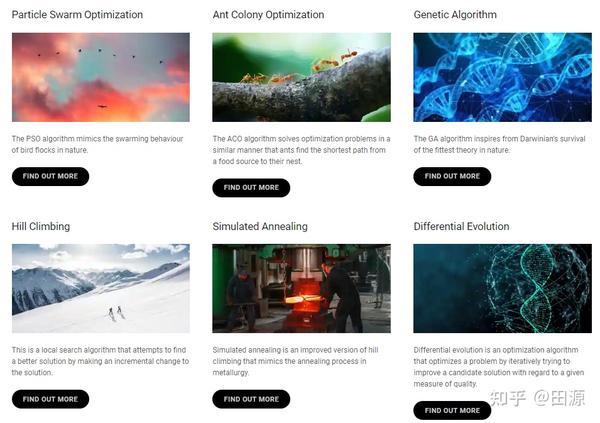600x423 pixels.
Task: Select the Simulated Annealing heading
Action: [x=260, y=227]
